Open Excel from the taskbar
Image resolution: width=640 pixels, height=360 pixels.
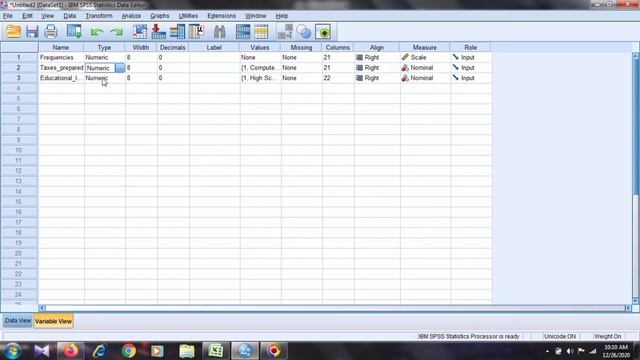coord(216,351)
